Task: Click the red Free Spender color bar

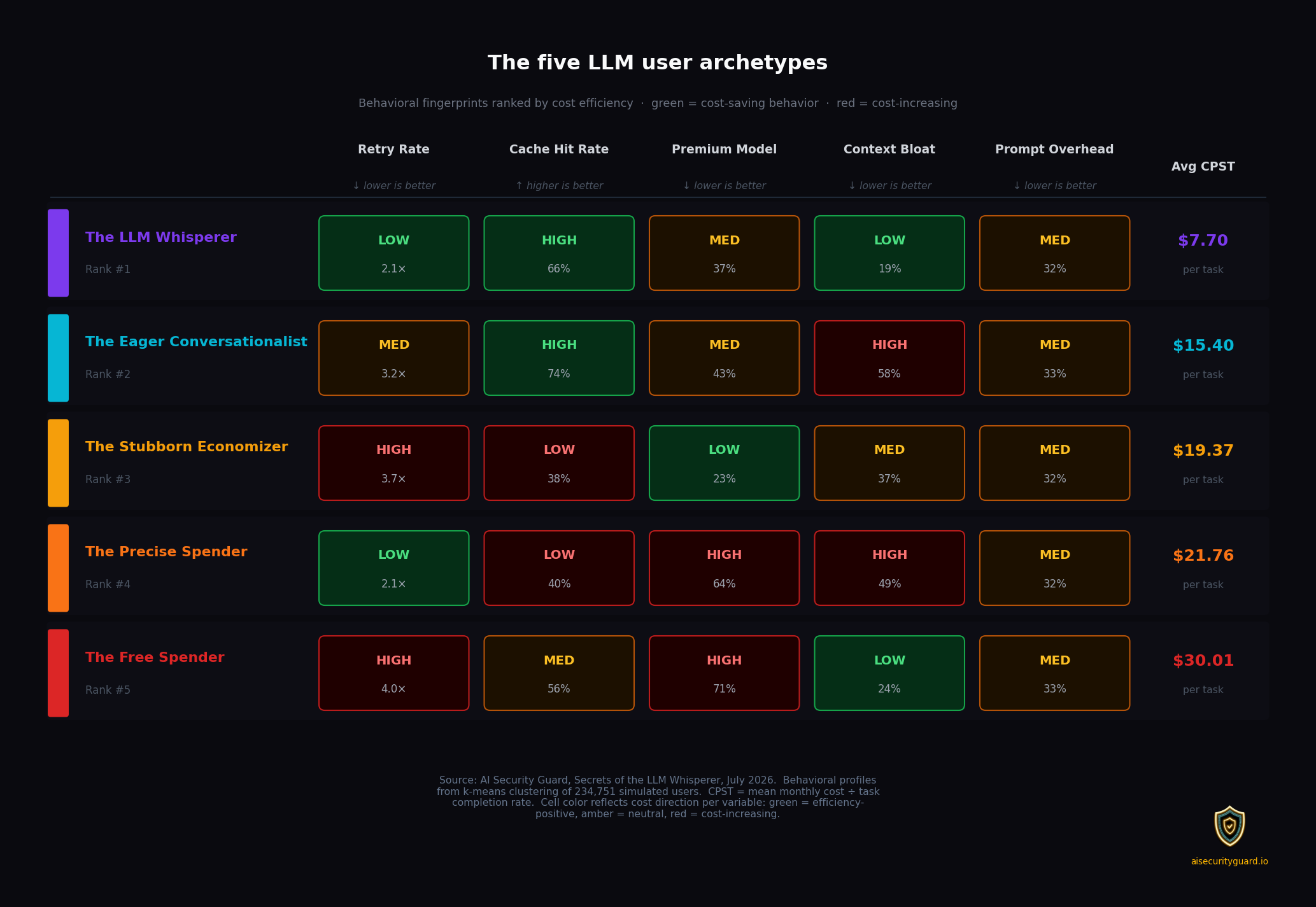Action: point(58,673)
